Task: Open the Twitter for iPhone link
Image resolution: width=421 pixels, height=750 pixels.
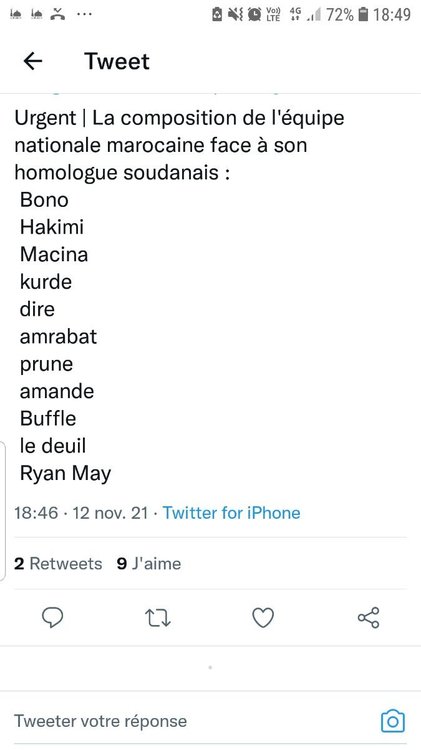Action: click(x=232, y=513)
